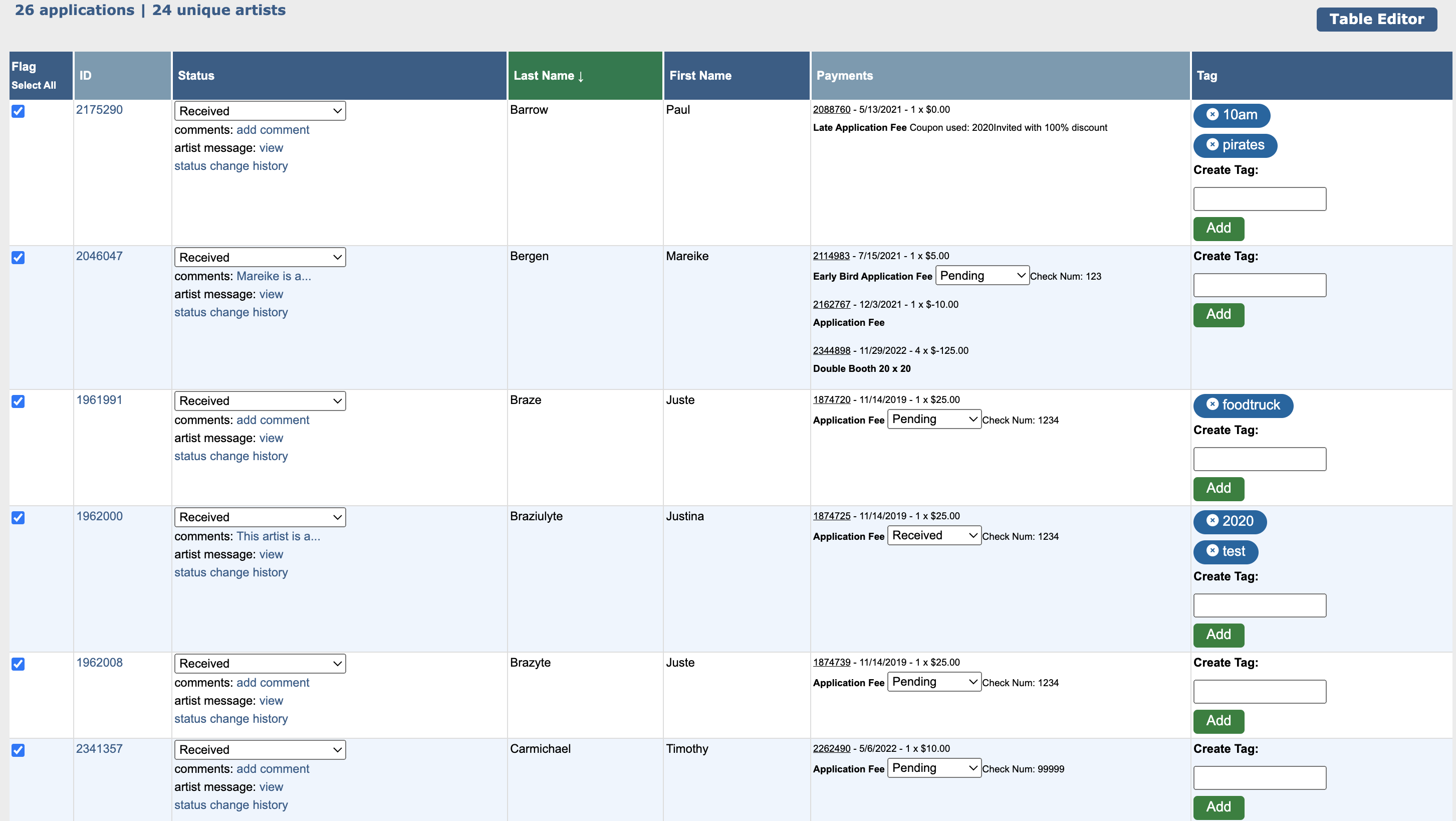
Task: Remove the 2020 tag with x icon
Action: 1212,521
